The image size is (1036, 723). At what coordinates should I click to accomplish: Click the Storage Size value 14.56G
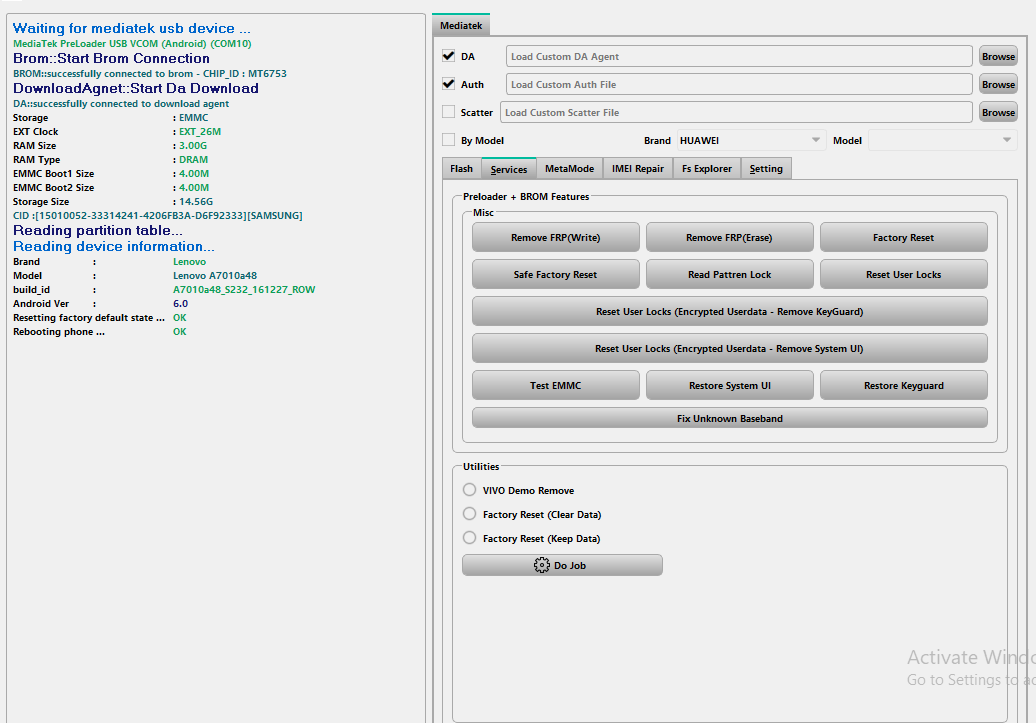[x=196, y=202]
